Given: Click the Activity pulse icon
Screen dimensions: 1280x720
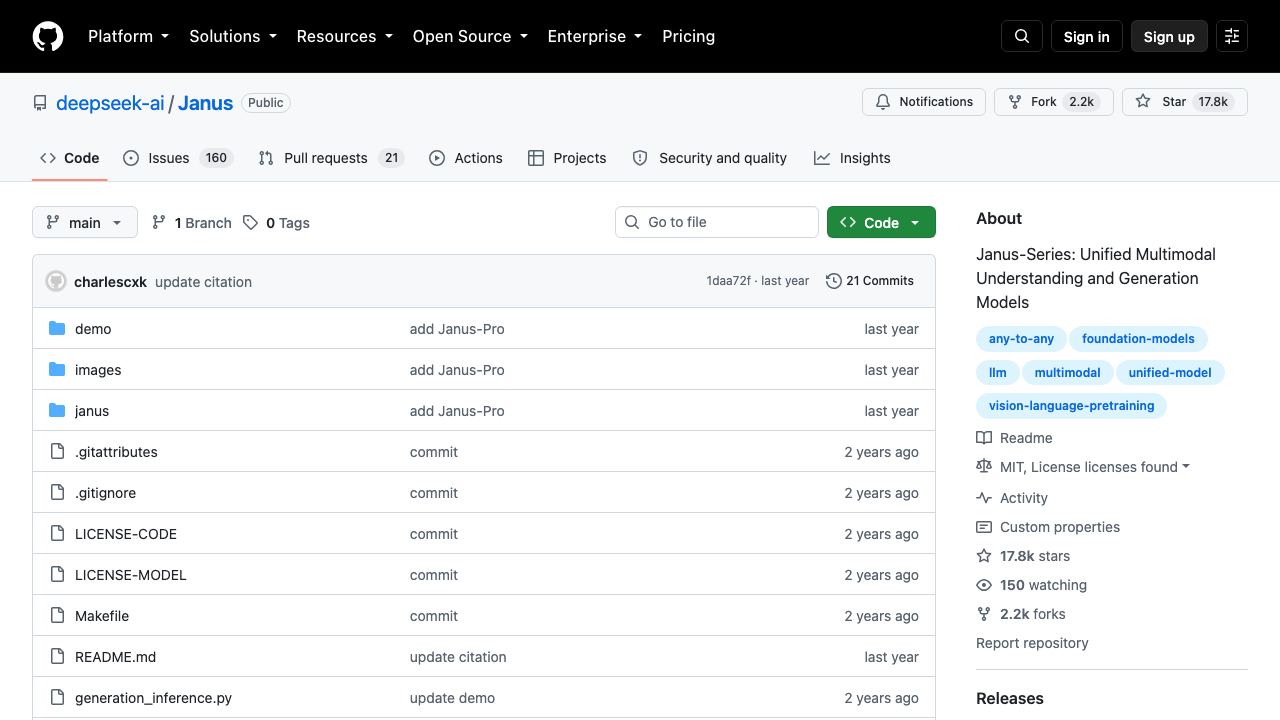Looking at the screenshot, I should click(x=984, y=498).
